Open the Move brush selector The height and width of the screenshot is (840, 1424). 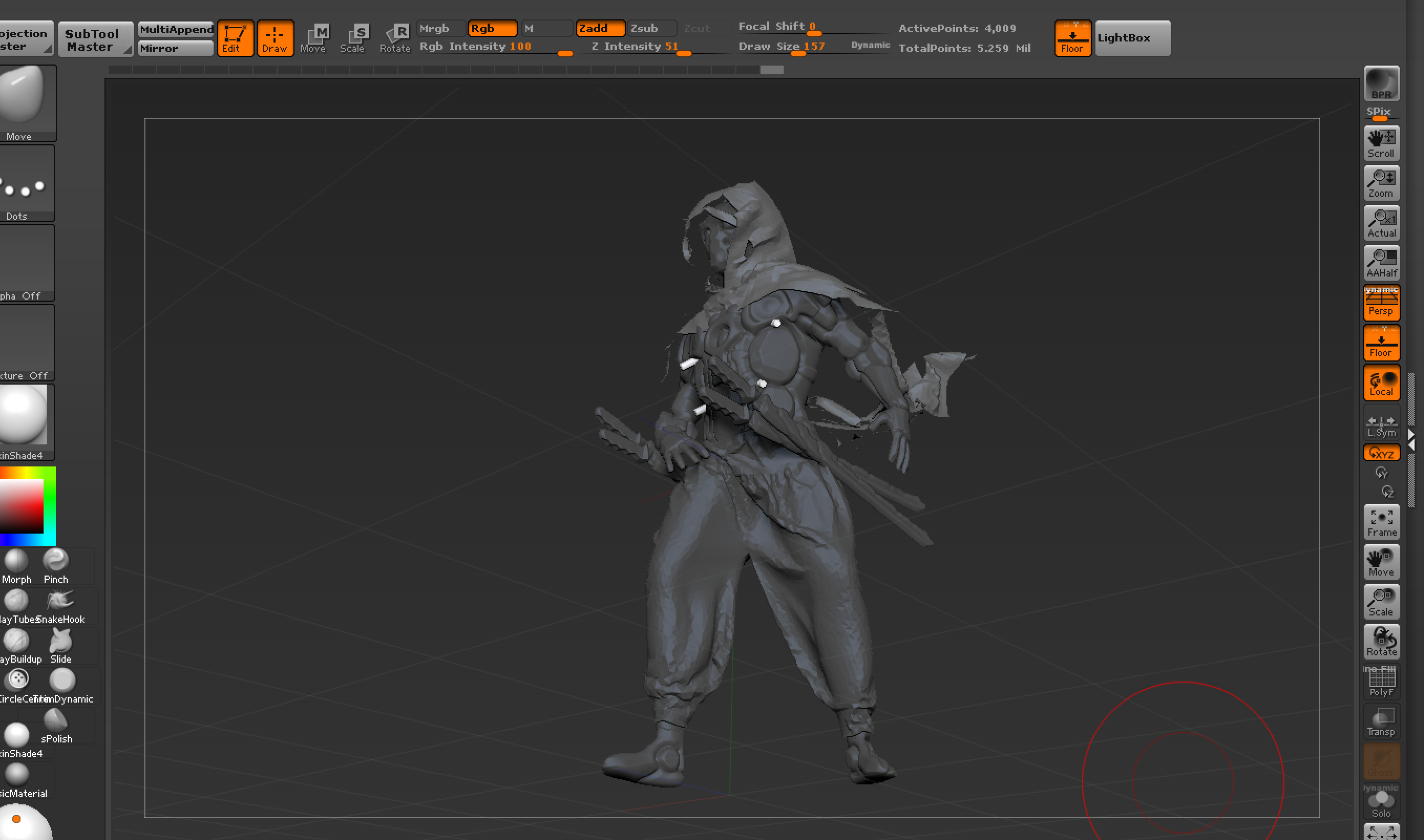27,103
